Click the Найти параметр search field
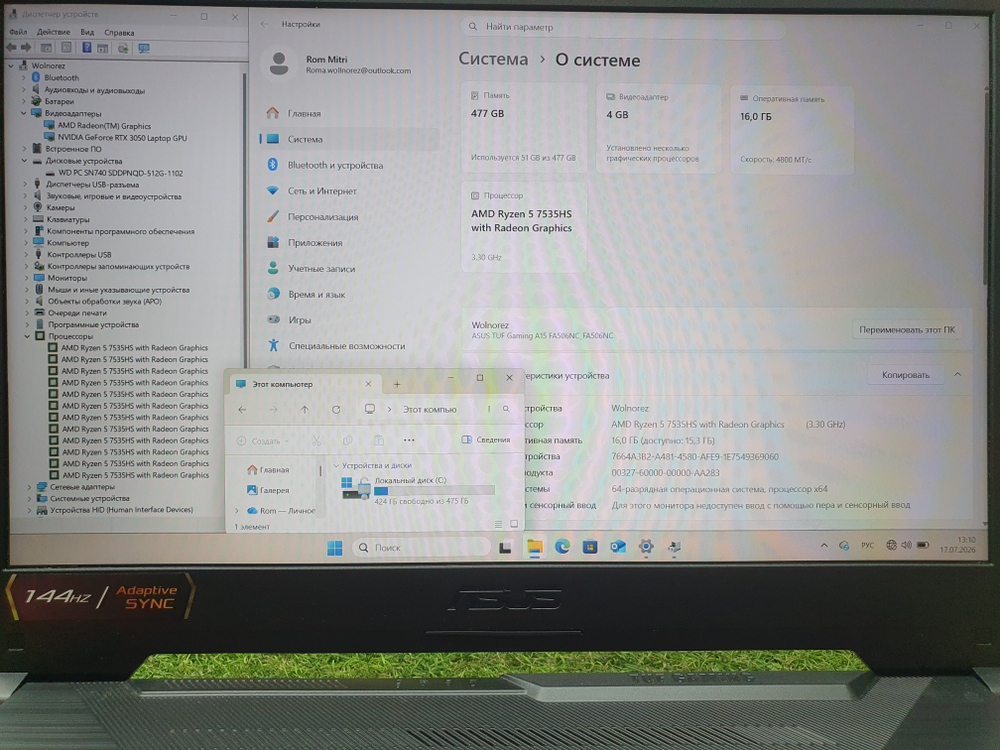This screenshot has width=1000, height=750. (x=622, y=27)
